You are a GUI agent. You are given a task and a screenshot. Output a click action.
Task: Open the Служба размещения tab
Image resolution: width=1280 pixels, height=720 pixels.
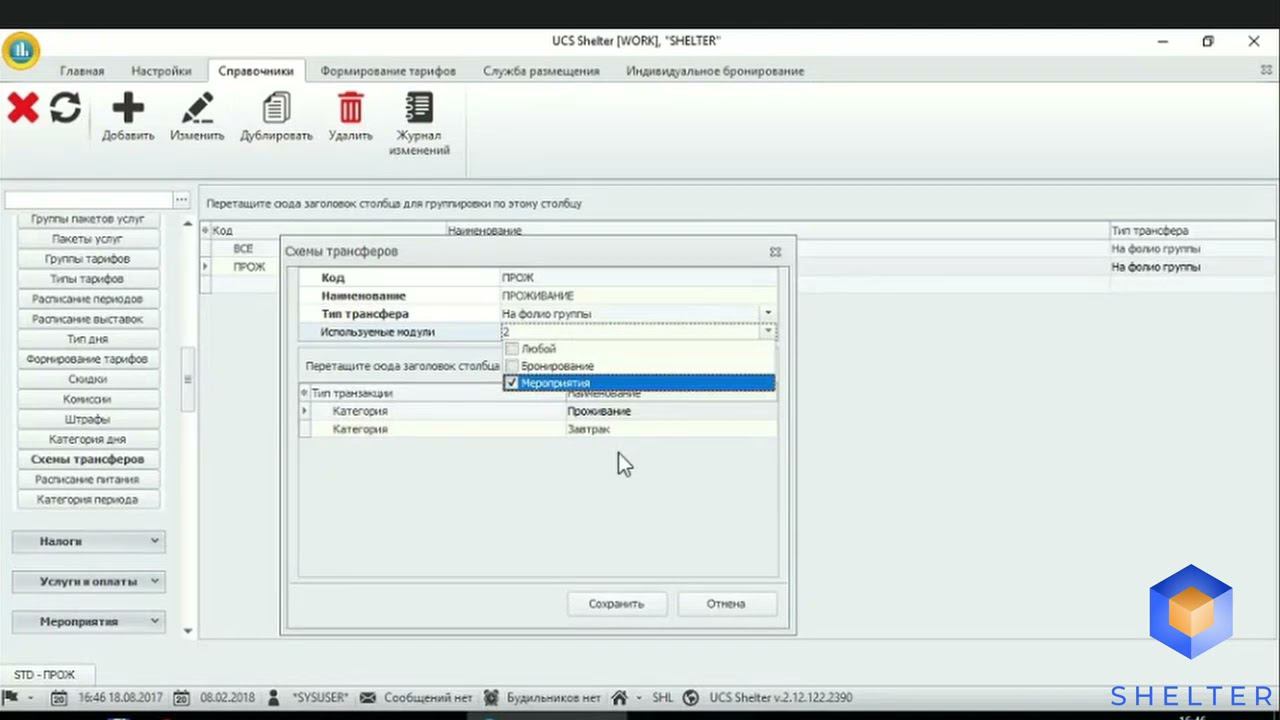541,71
